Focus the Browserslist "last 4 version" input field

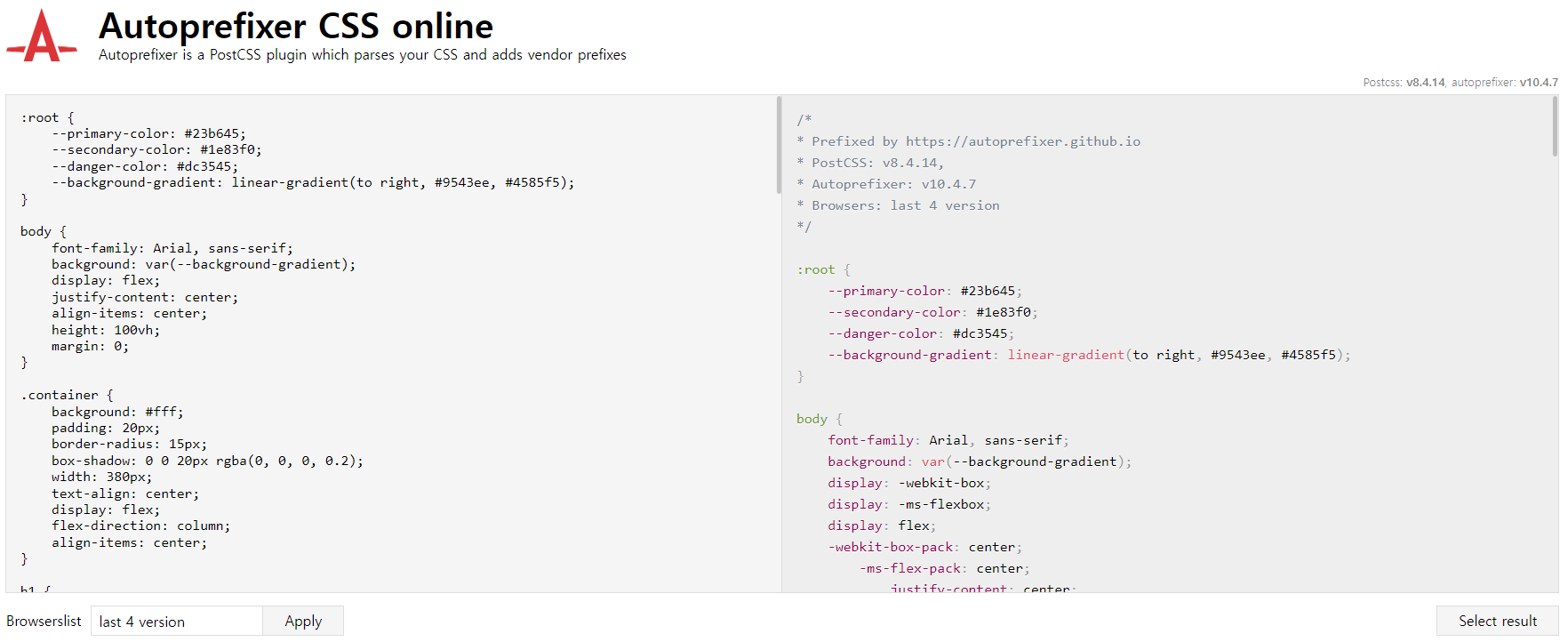point(177,622)
